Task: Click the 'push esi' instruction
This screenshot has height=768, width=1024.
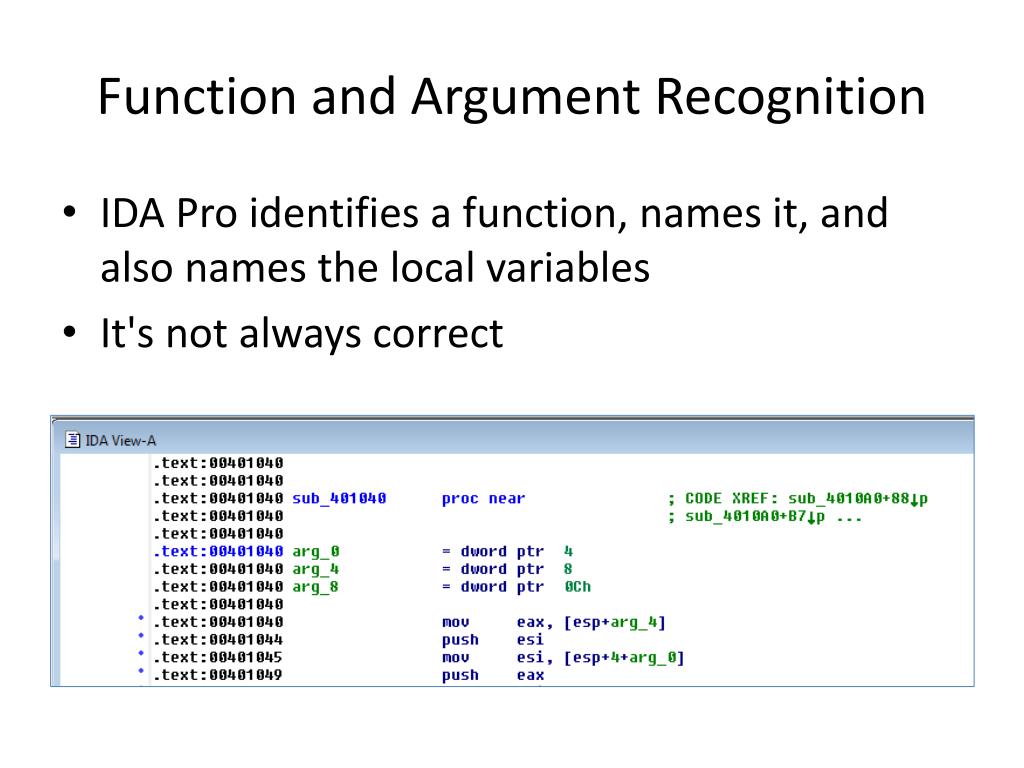Action: coord(492,640)
